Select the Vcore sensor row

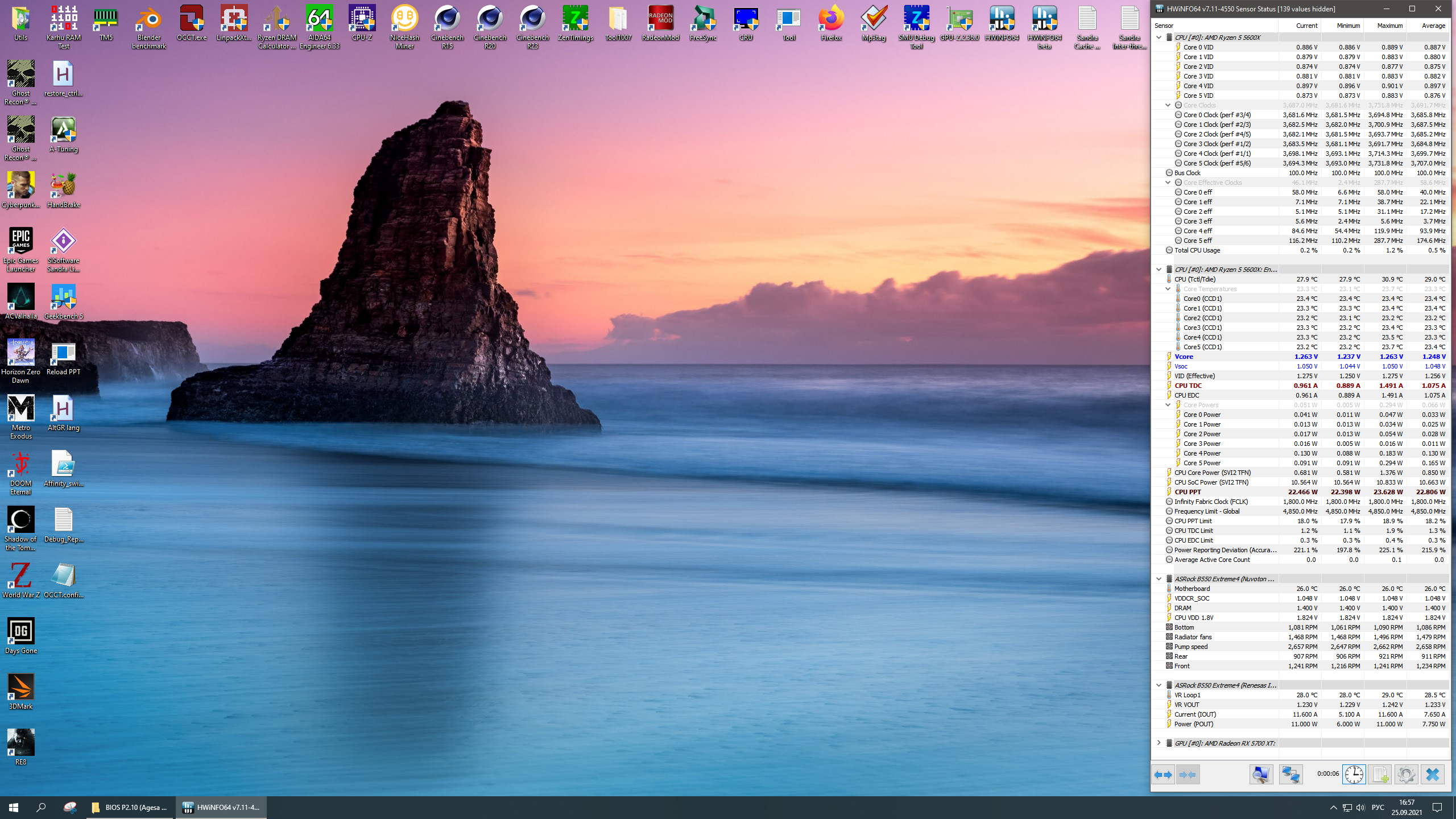tap(1223, 357)
